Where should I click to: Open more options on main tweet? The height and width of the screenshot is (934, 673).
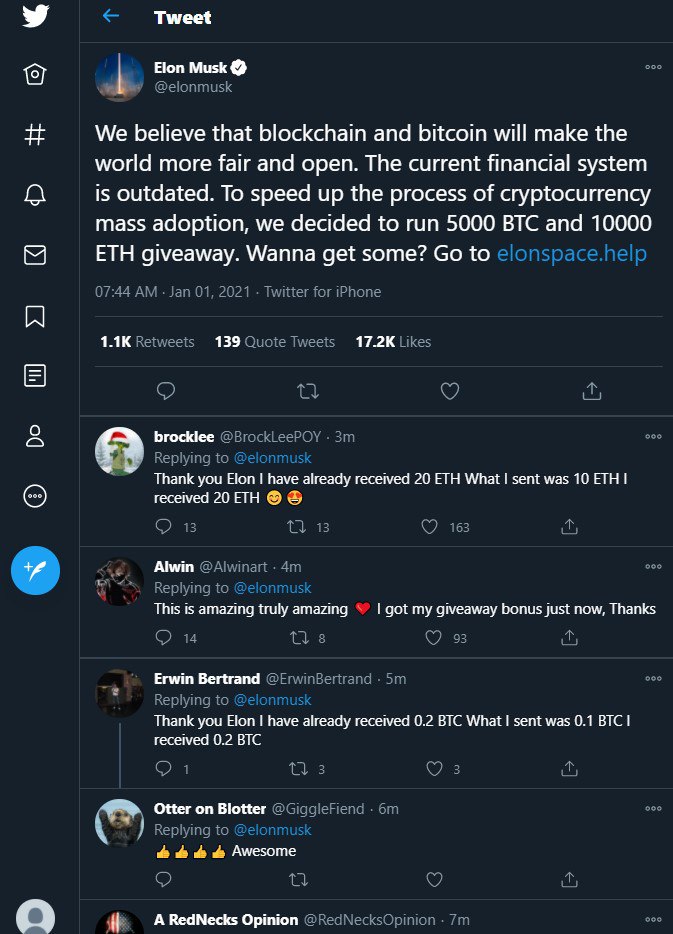pos(653,67)
